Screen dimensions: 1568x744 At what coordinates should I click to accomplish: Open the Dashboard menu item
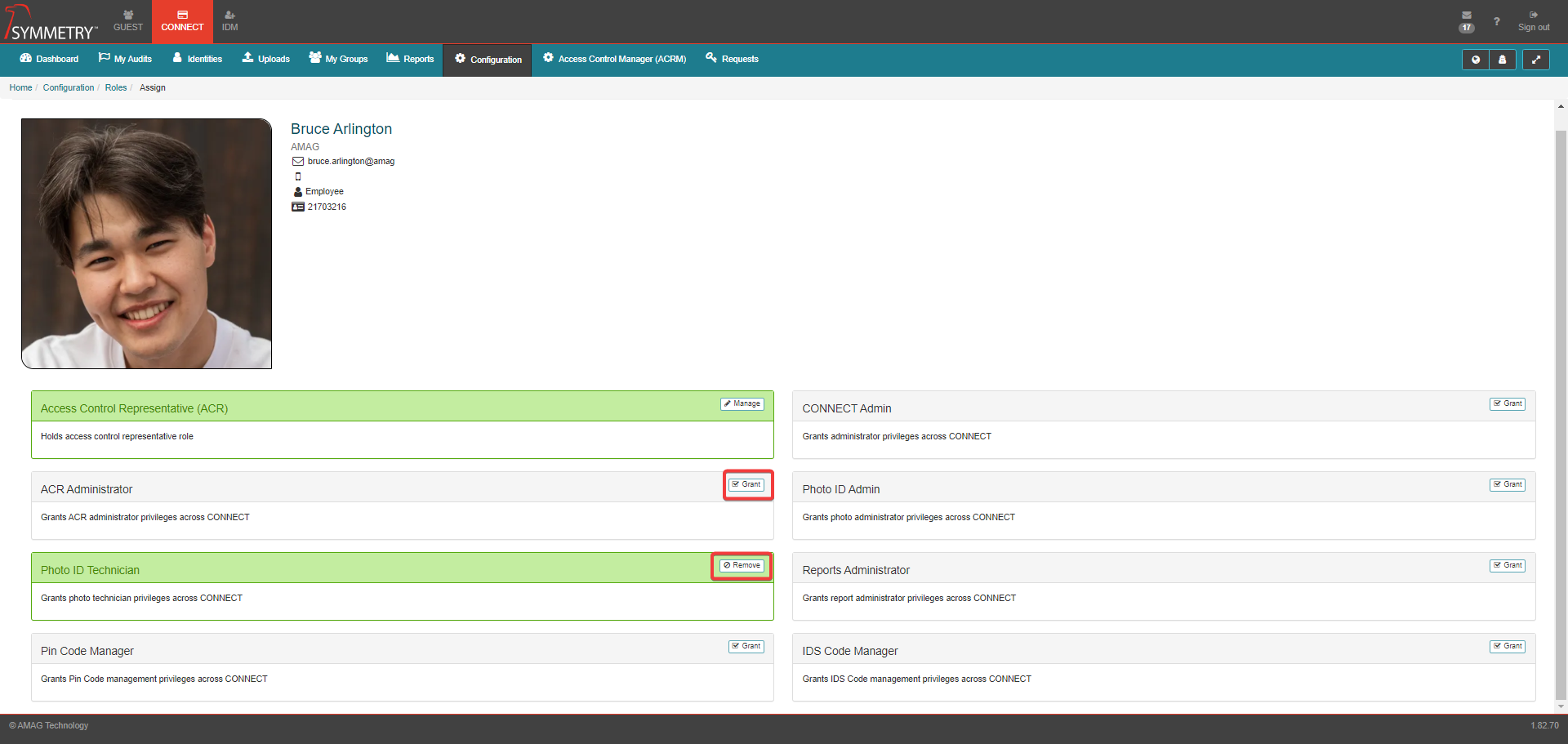click(49, 59)
